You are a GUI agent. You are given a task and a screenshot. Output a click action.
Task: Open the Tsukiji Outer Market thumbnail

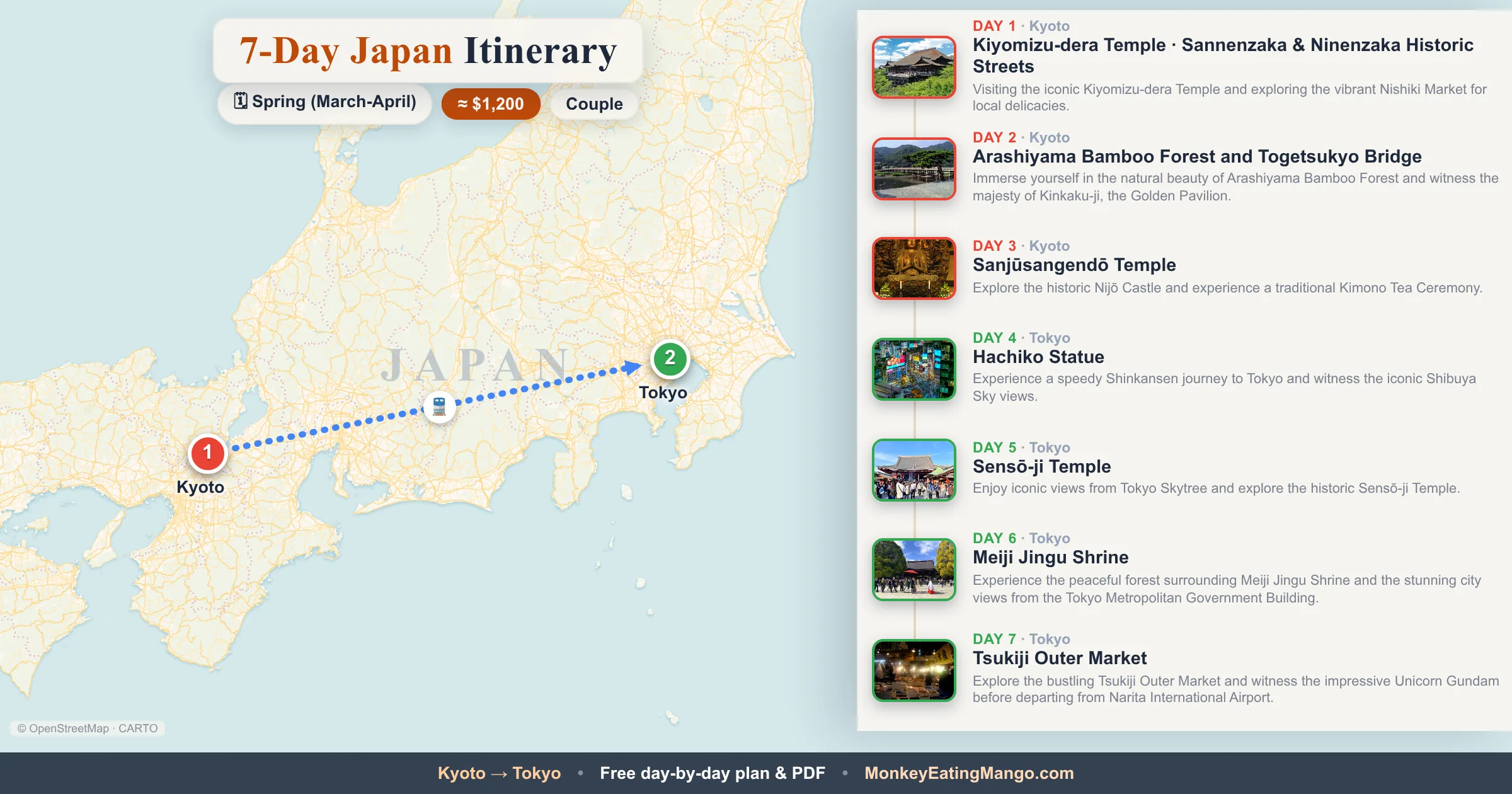914,670
